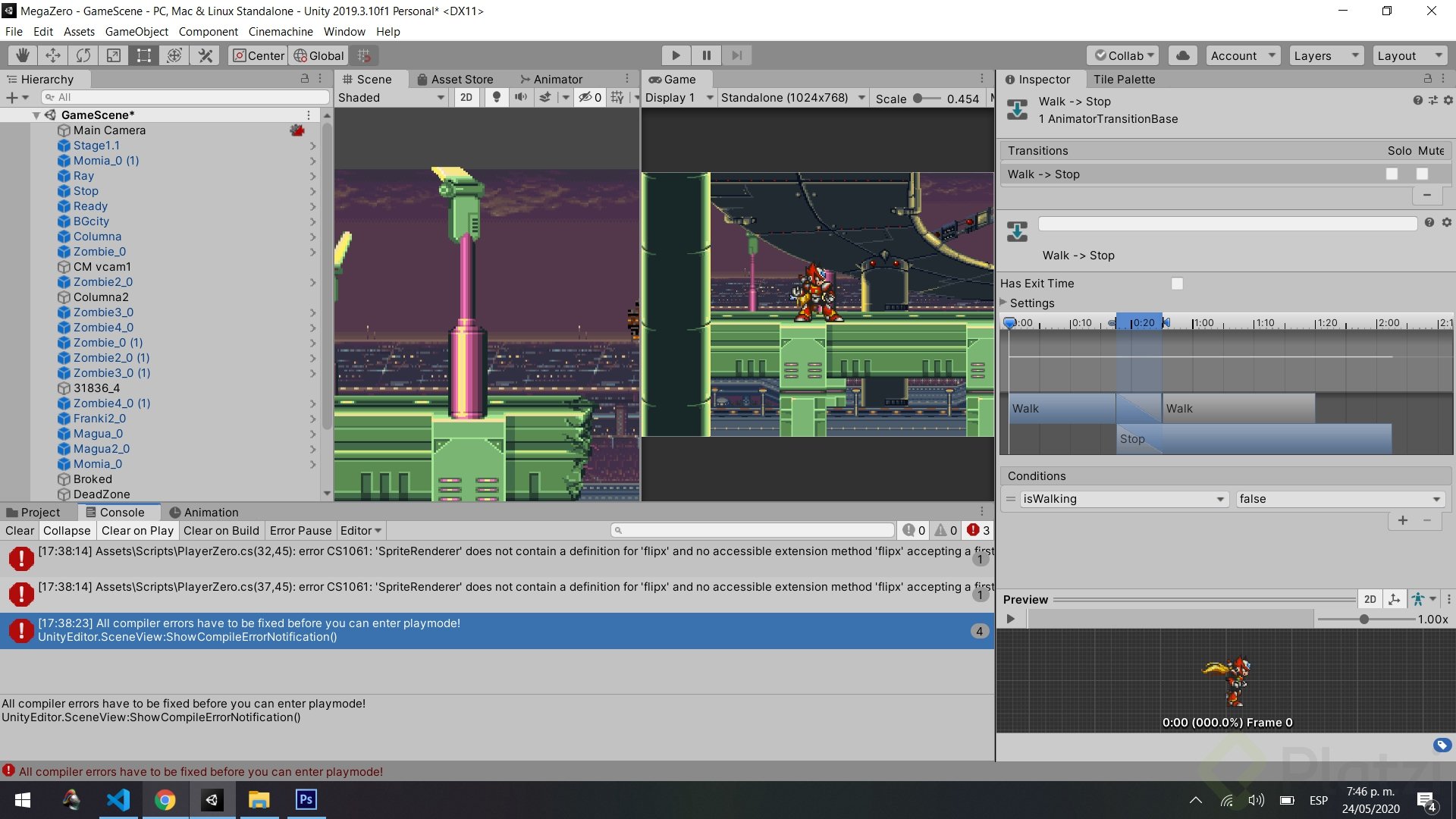Toggle 2D mode in Scene view
The image size is (1456, 819).
coord(466,97)
